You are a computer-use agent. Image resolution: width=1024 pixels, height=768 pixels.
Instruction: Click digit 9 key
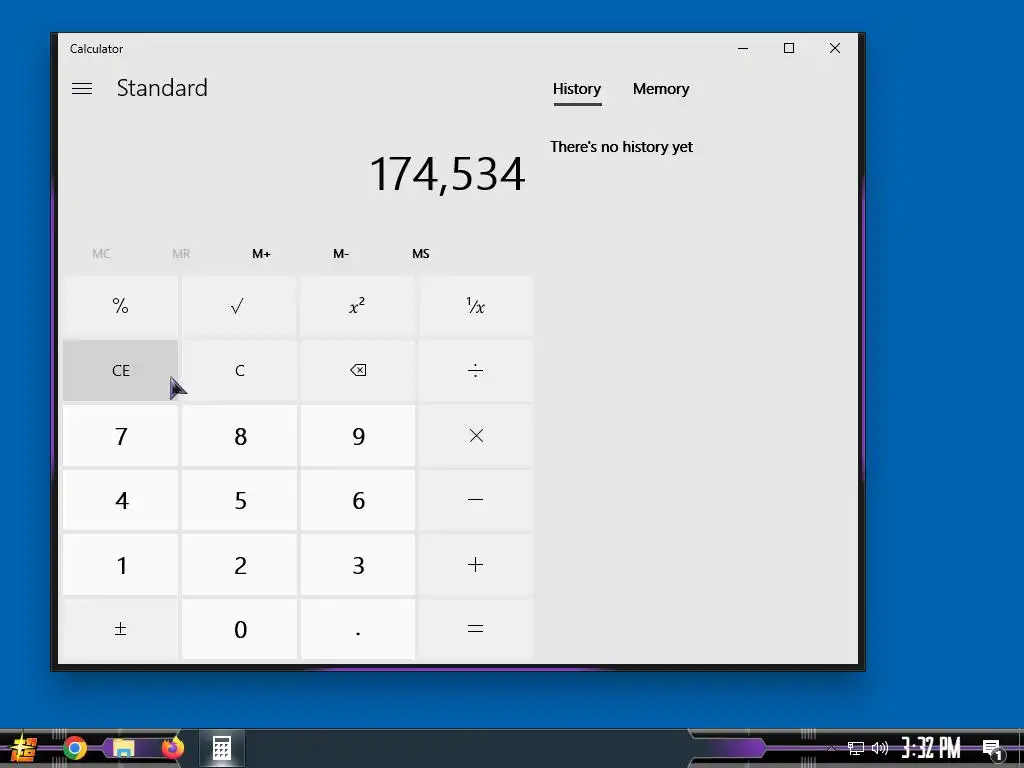(x=357, y=436)
